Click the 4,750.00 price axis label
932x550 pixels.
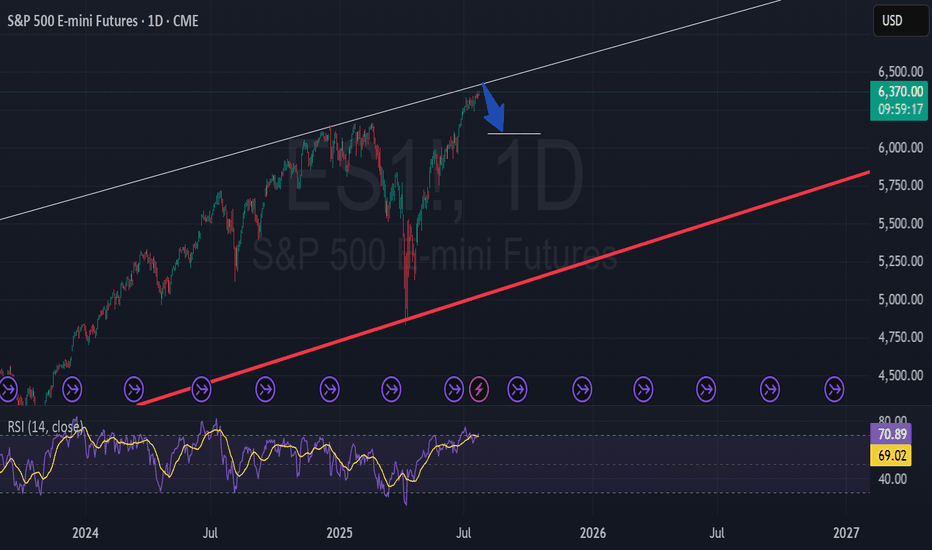click(x=900, y=337)
